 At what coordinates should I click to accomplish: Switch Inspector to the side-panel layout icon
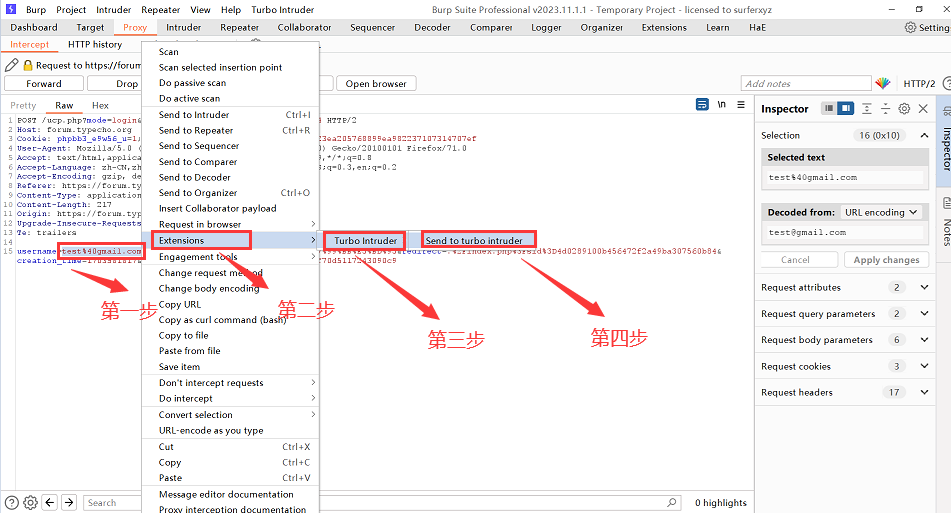tap(845, 109)
